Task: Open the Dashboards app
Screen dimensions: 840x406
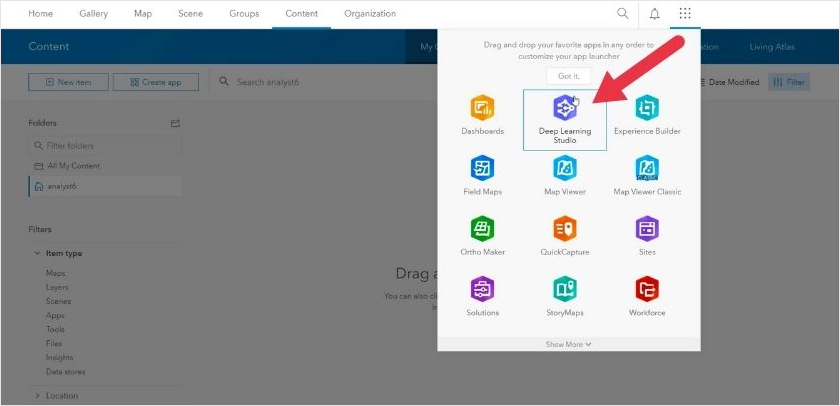Action: [482, 115]
